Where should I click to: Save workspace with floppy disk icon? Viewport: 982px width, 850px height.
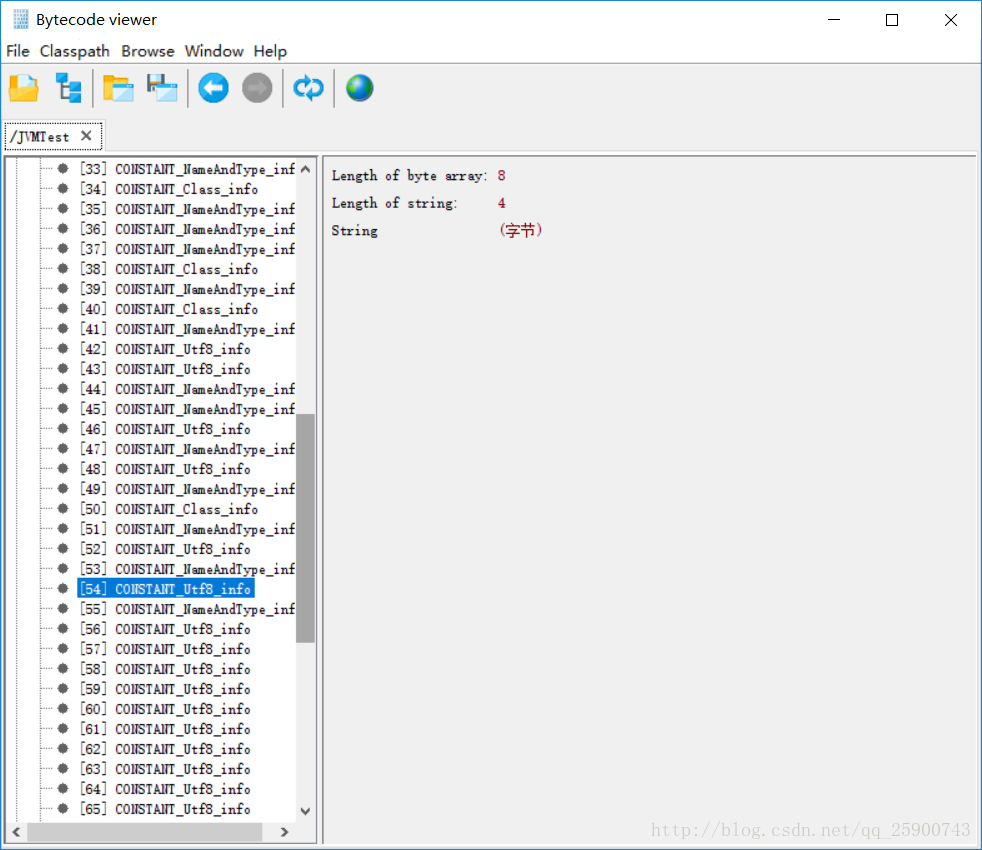[162, 88]
